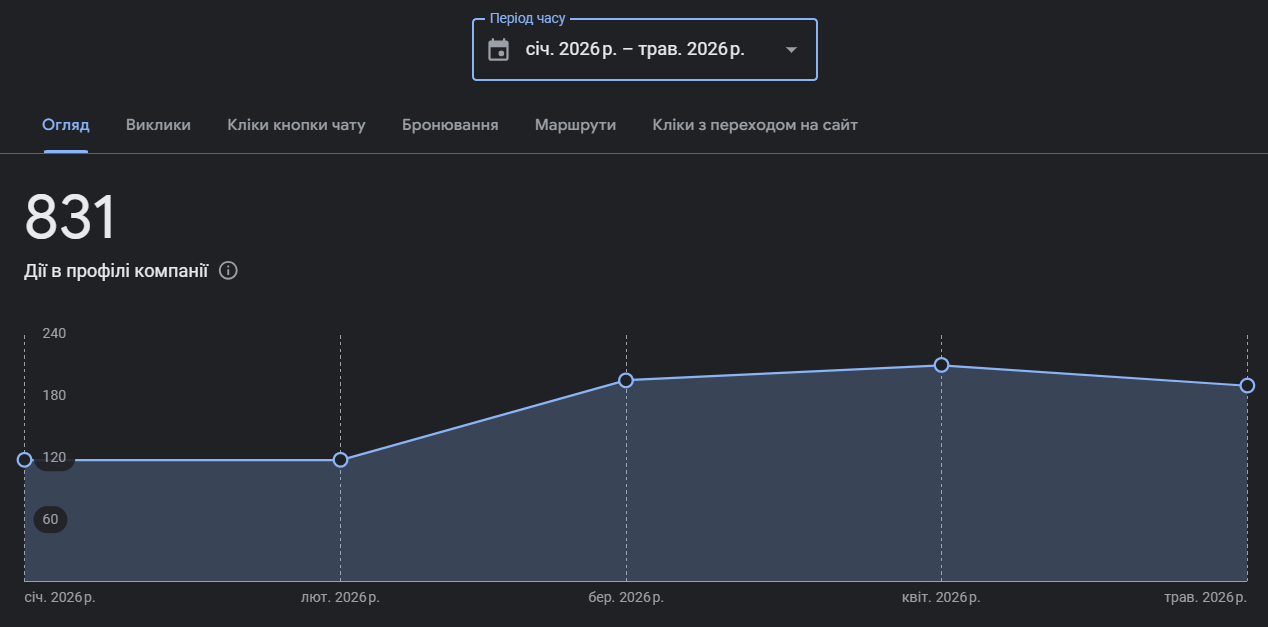
Task: Click the січ. 2026 р. x-axis label
Action: tap(59, 597)
